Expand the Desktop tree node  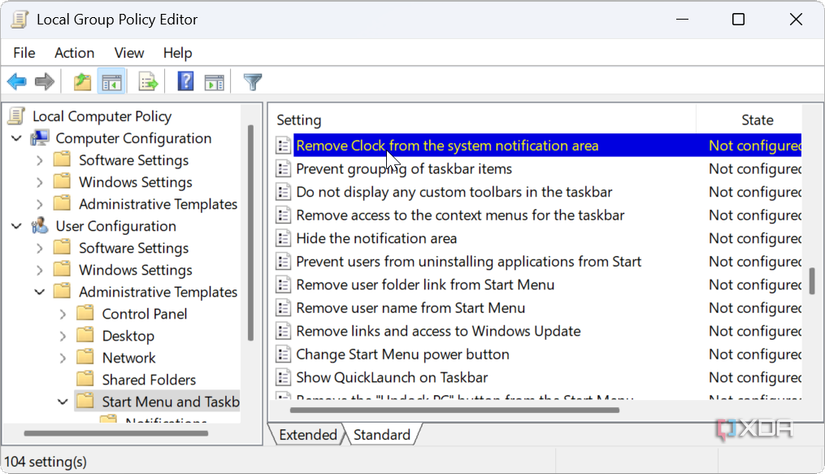tap(63, 336)
